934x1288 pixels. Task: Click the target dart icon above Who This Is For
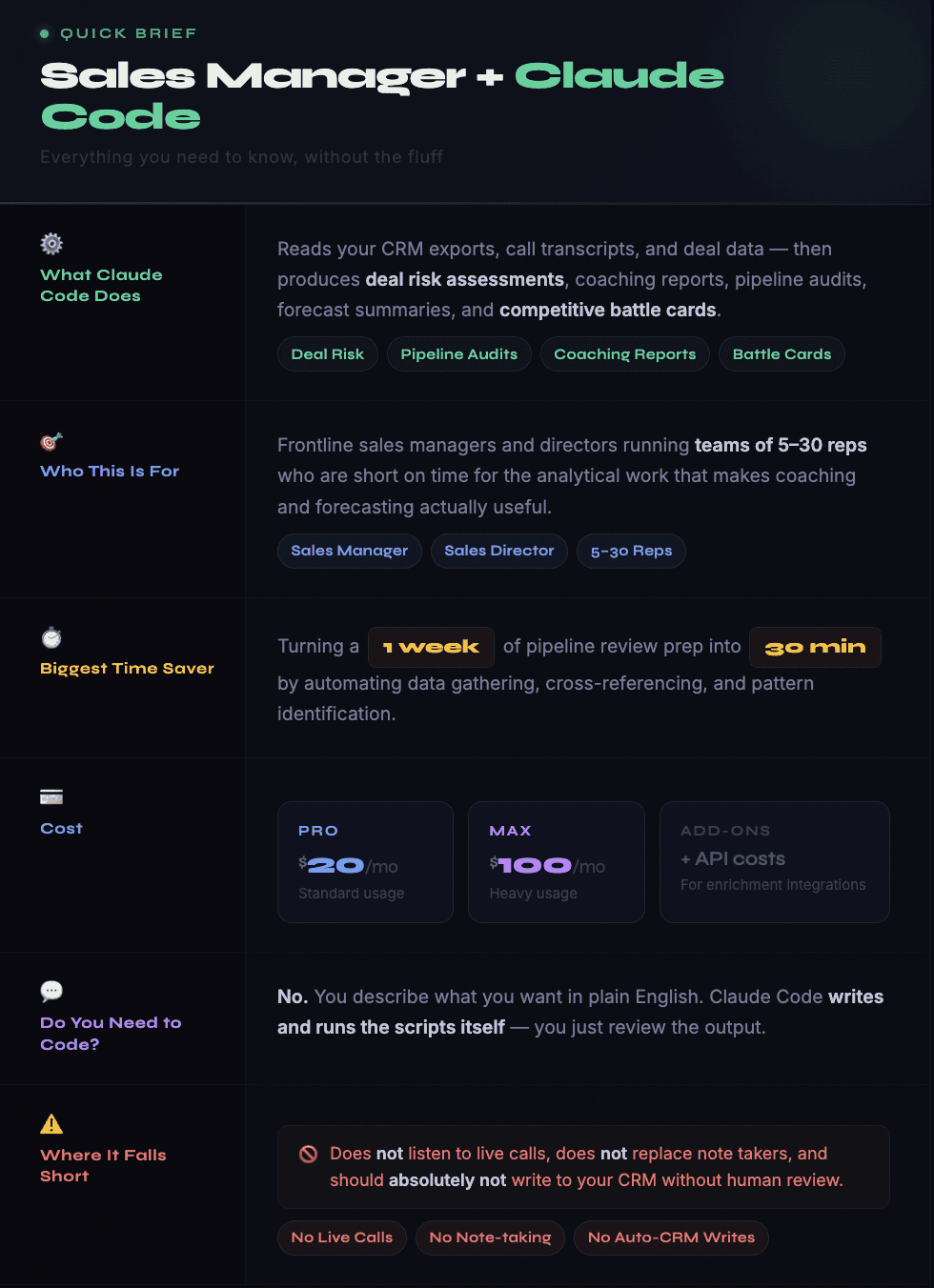pyautogui.click(x=51, y=441)
